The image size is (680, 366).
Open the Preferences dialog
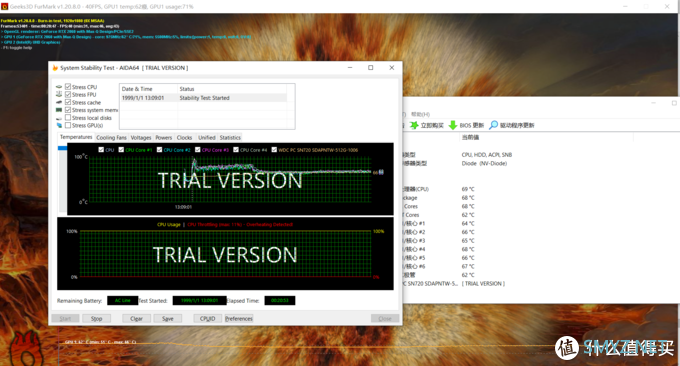coord(239,318)
